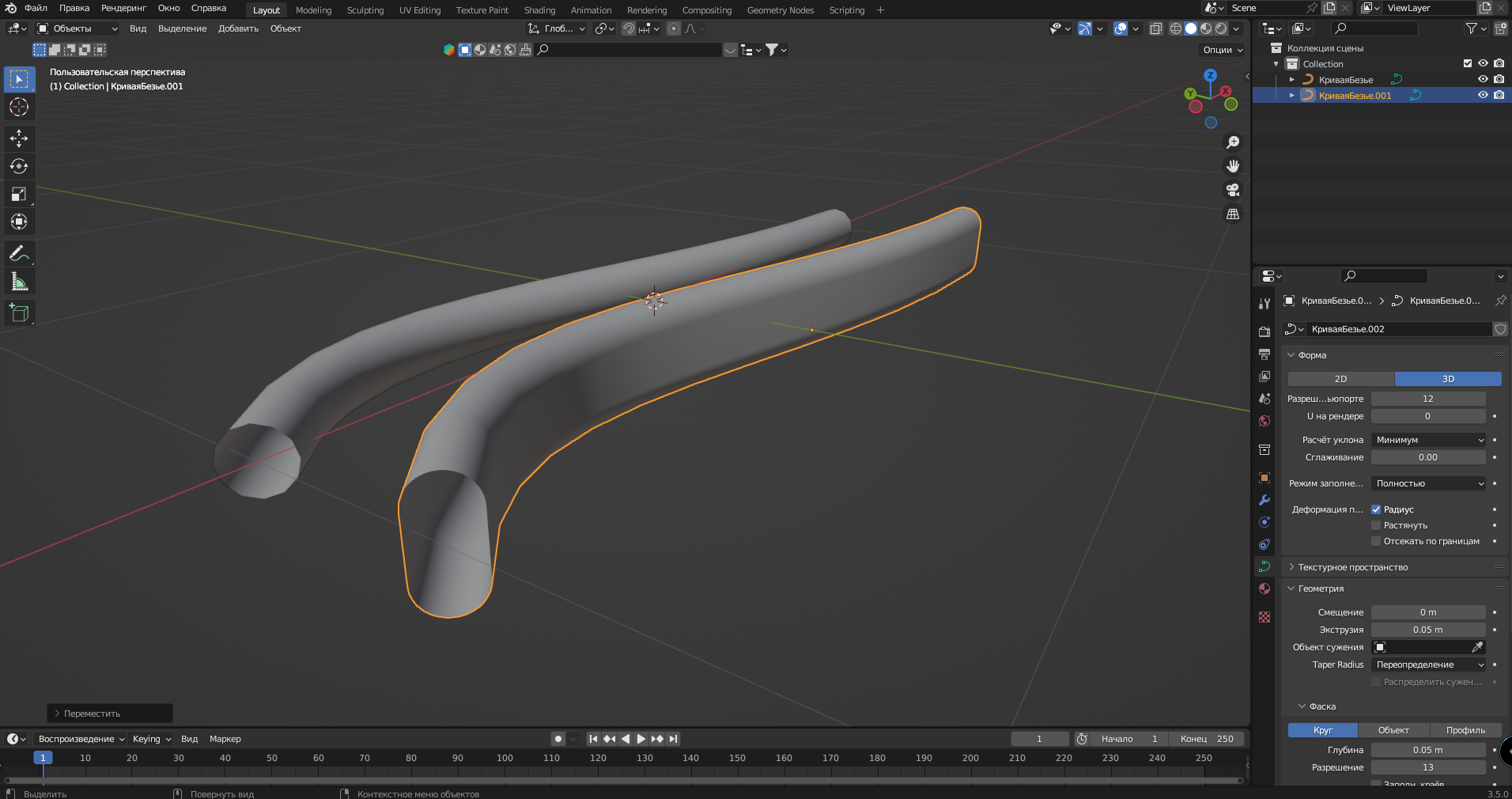Viewport: 1512px width, 799px height.
Task: Enable the Отсекать по границам checkbox
Action: click(x=1376, y=541)
